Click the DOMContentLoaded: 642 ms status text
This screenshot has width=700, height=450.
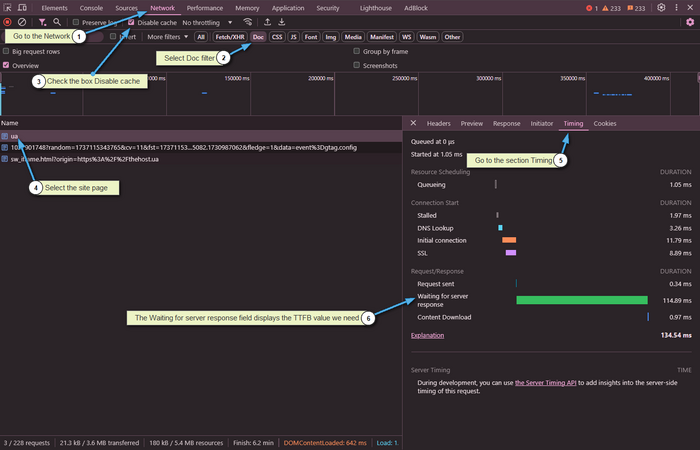tap(325, 443)
